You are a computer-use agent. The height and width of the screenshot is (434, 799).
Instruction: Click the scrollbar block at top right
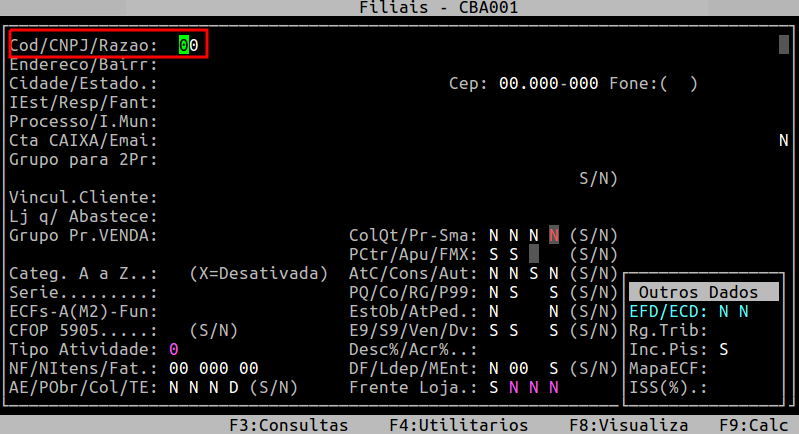click(x=783, y=45)
